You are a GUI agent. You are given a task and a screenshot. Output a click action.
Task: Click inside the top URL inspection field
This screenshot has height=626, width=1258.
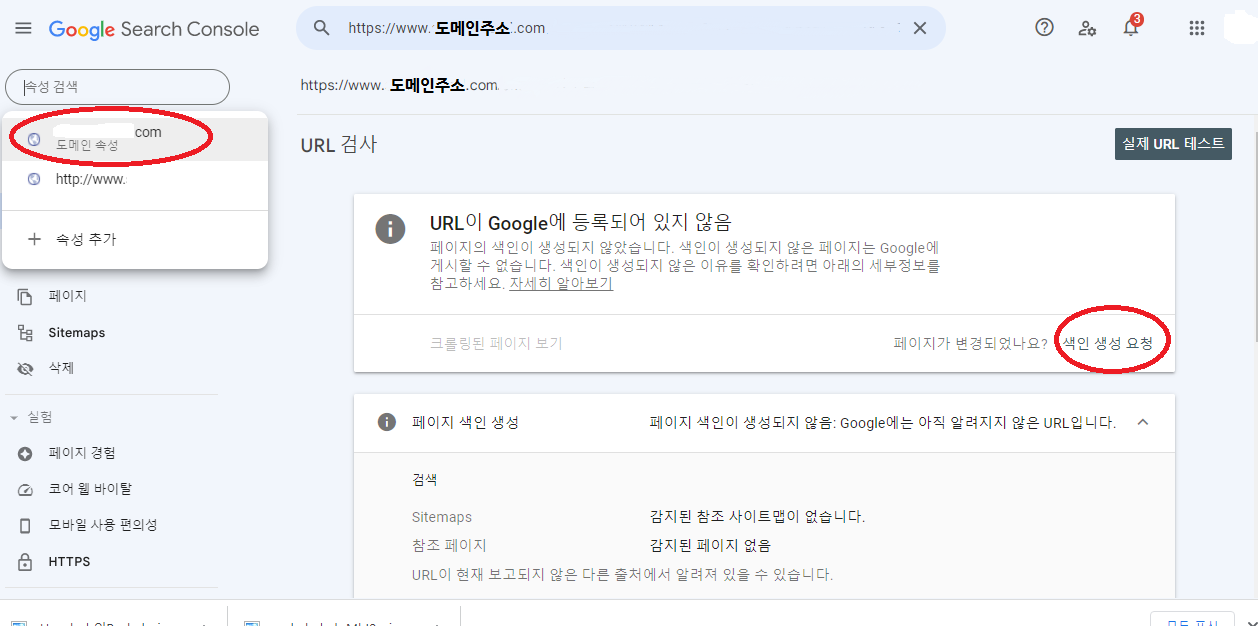point(620,28)
